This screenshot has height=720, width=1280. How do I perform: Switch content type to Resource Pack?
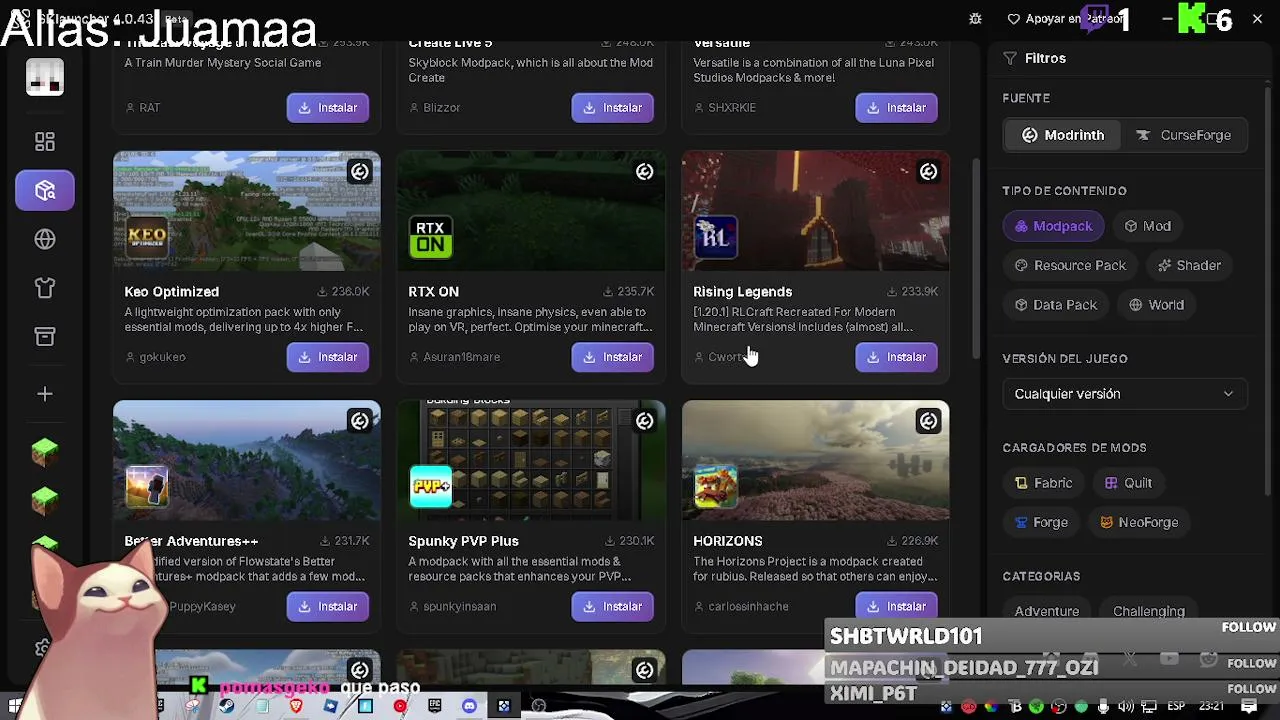[1070, 265]
